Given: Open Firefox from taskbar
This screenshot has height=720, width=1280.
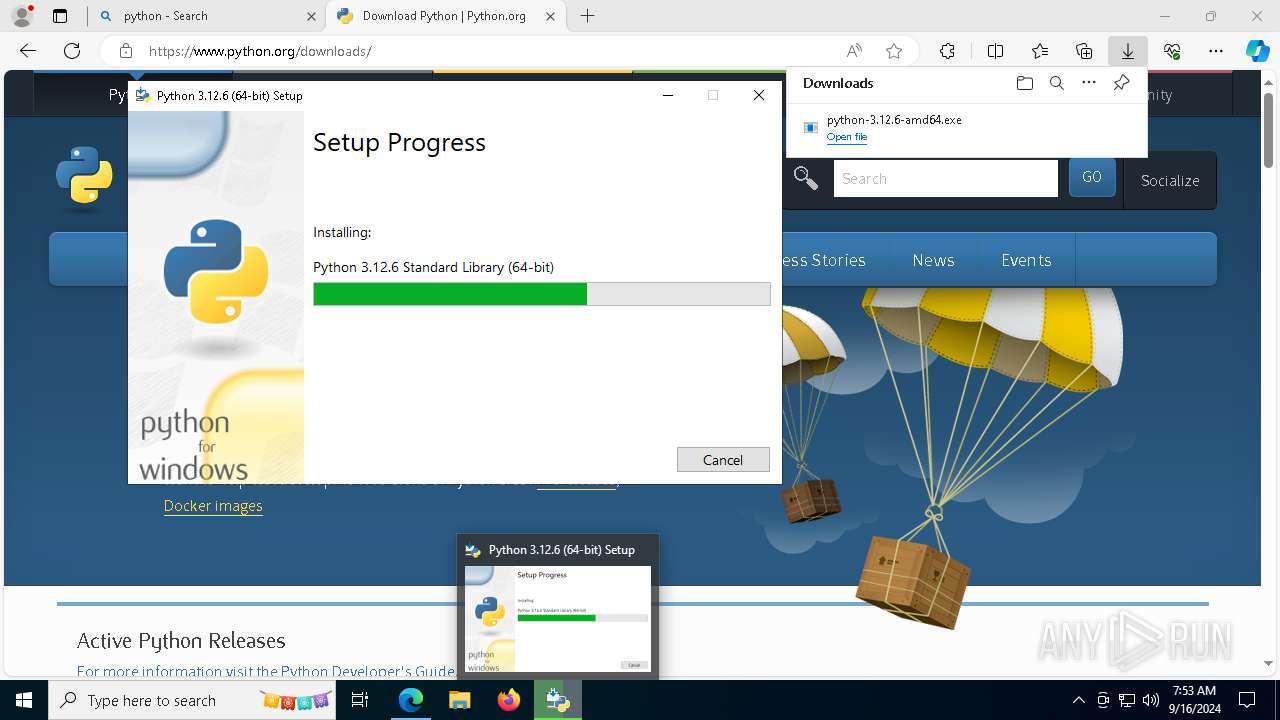Looking at the screenshot, I should (509, 700).
